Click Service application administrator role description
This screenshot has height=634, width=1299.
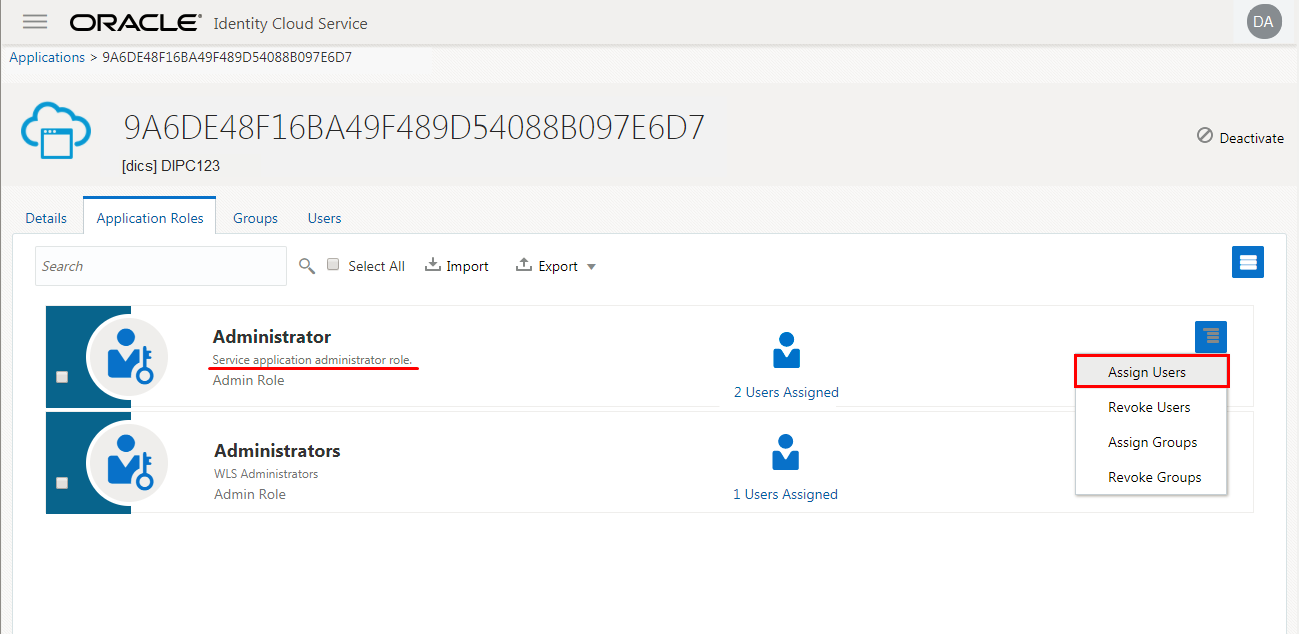click(x=313, y=359)
